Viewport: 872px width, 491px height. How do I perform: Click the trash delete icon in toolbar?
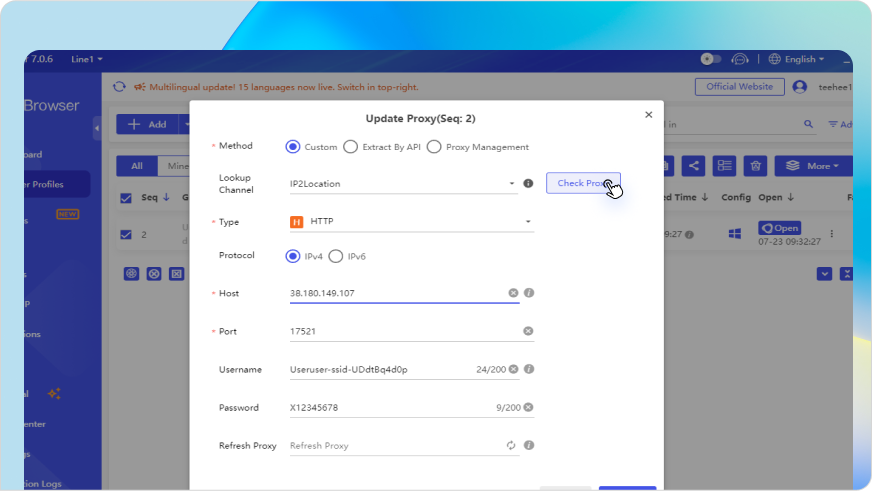click(x=757, y=166)
